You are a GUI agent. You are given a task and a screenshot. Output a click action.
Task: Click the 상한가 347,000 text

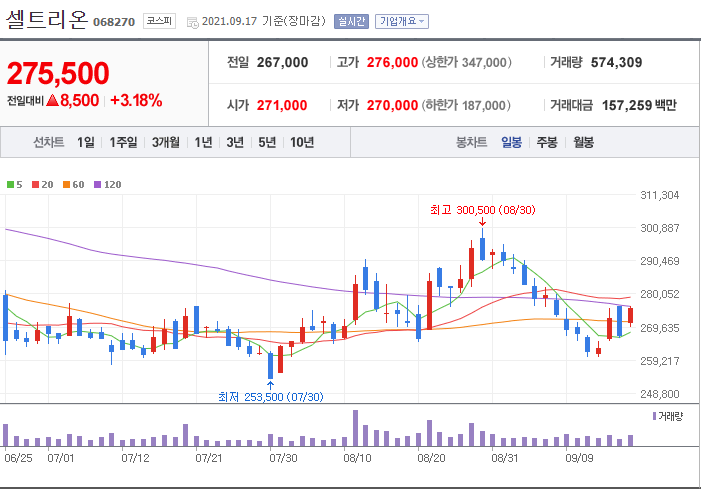467,62
